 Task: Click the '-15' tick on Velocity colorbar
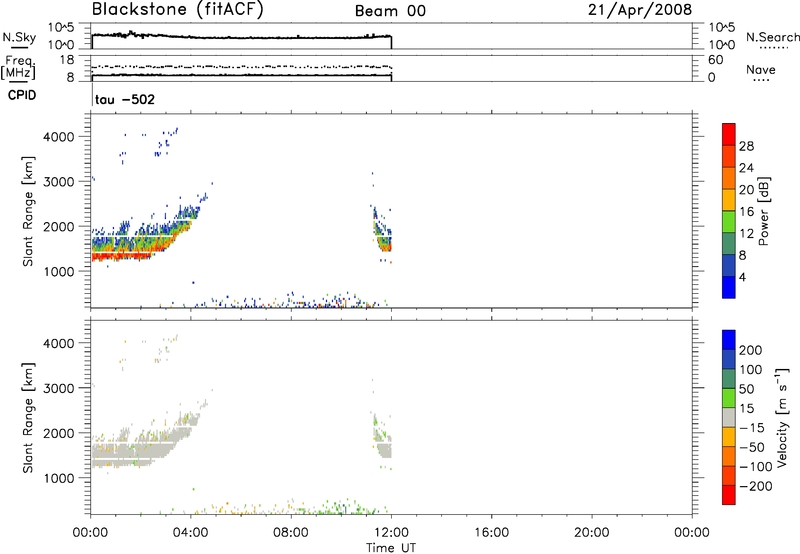[x=752, y=428]
